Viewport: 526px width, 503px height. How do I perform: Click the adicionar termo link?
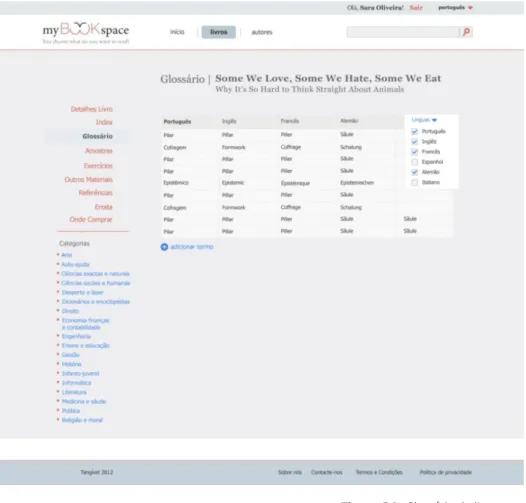coord(192,247)
